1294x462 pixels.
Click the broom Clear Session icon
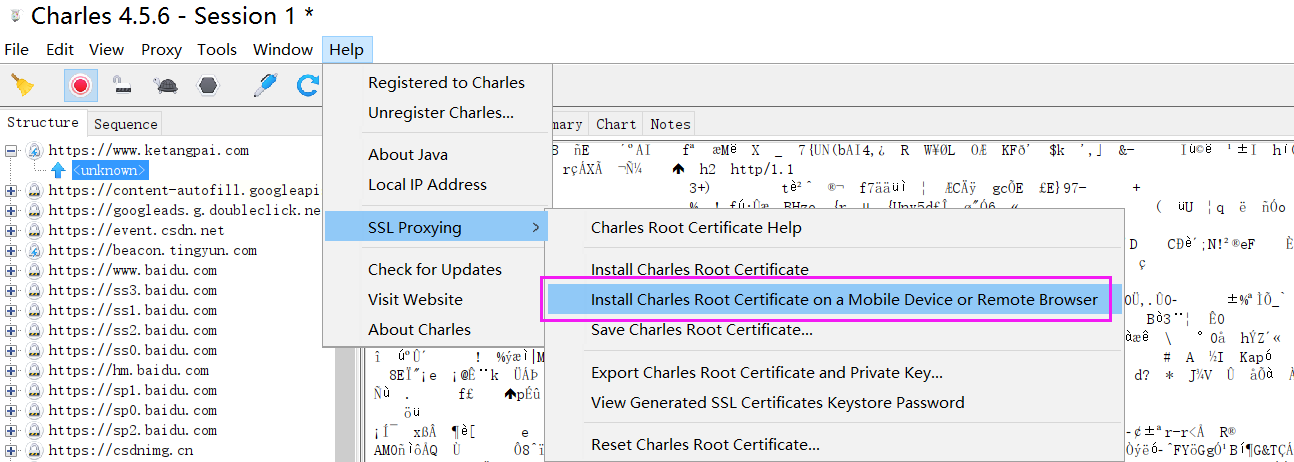22,86
